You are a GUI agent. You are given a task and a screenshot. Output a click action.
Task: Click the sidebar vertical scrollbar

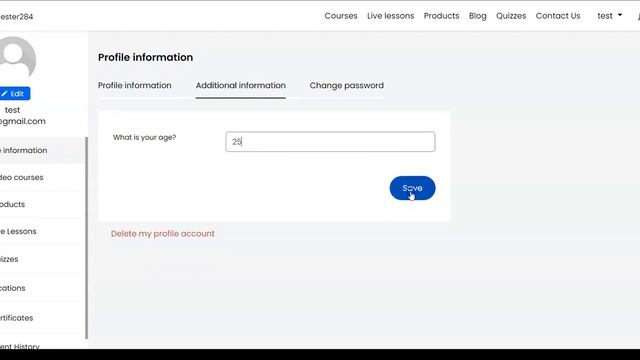pyautogui.click(x=87, y=238)
